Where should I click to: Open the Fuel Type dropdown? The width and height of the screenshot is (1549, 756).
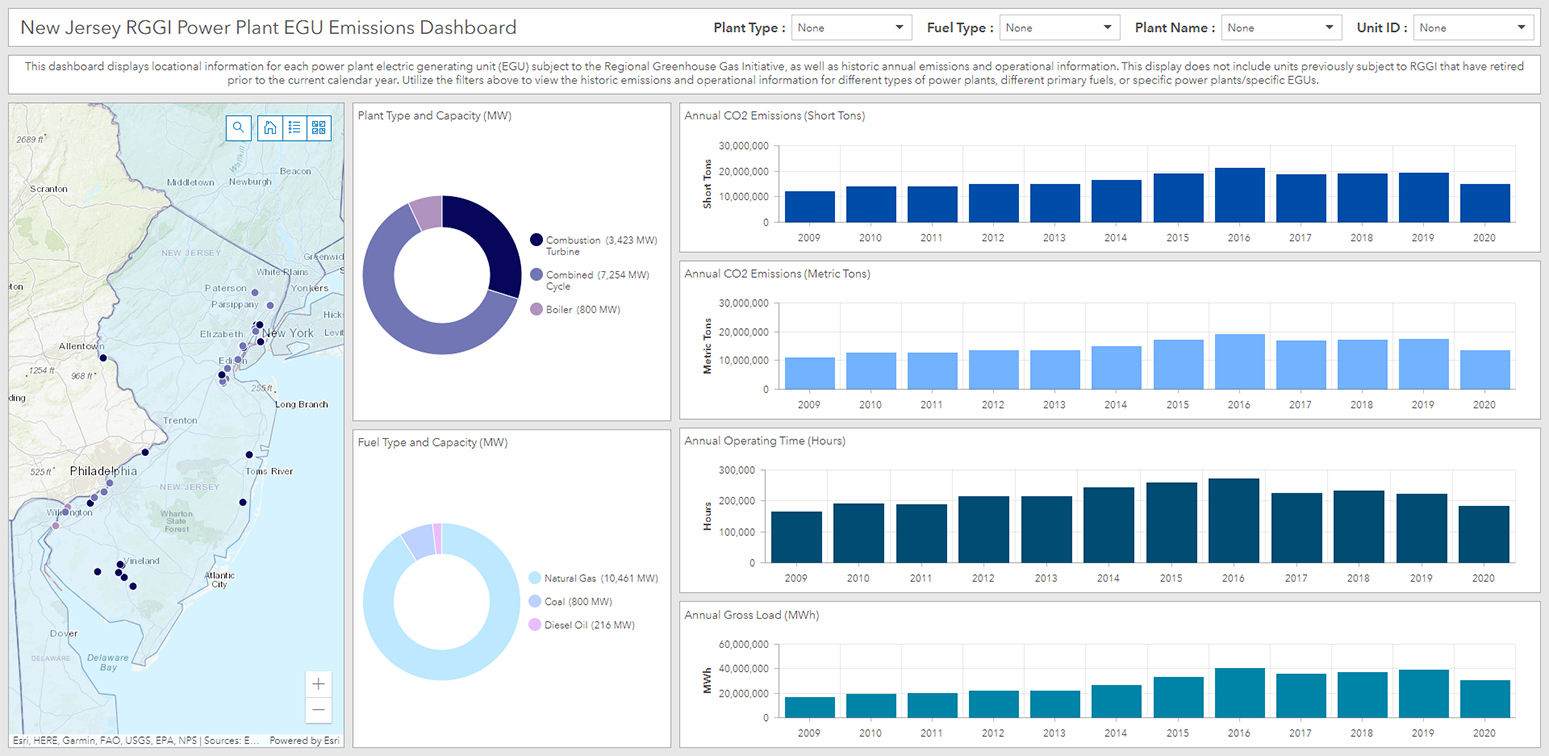[1059, 28]
